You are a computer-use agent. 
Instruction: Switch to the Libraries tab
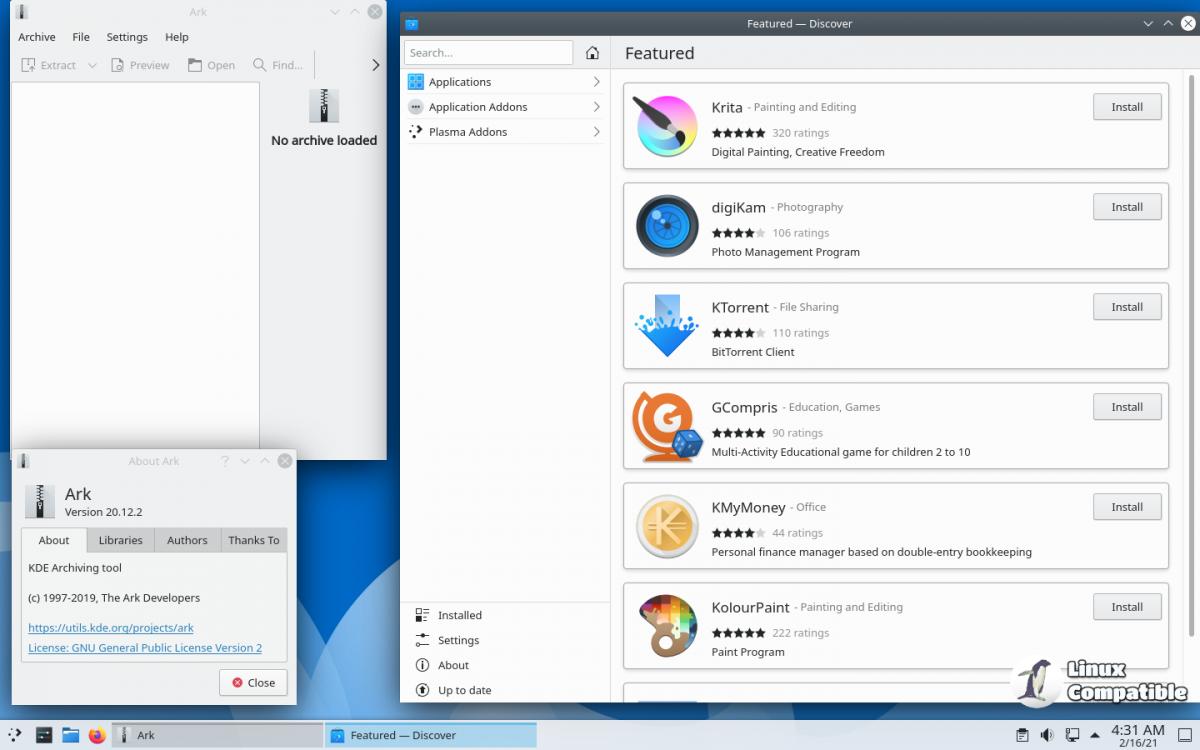(x=120, y=540)
